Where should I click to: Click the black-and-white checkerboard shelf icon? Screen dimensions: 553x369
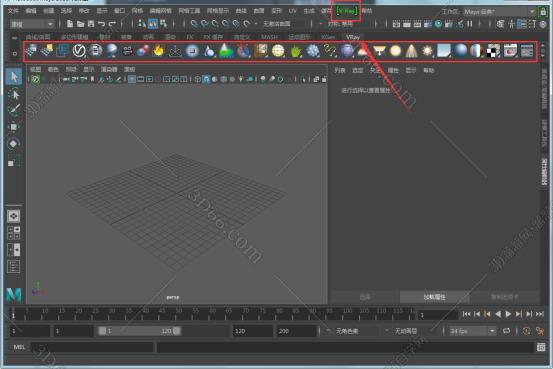point(493,52)
